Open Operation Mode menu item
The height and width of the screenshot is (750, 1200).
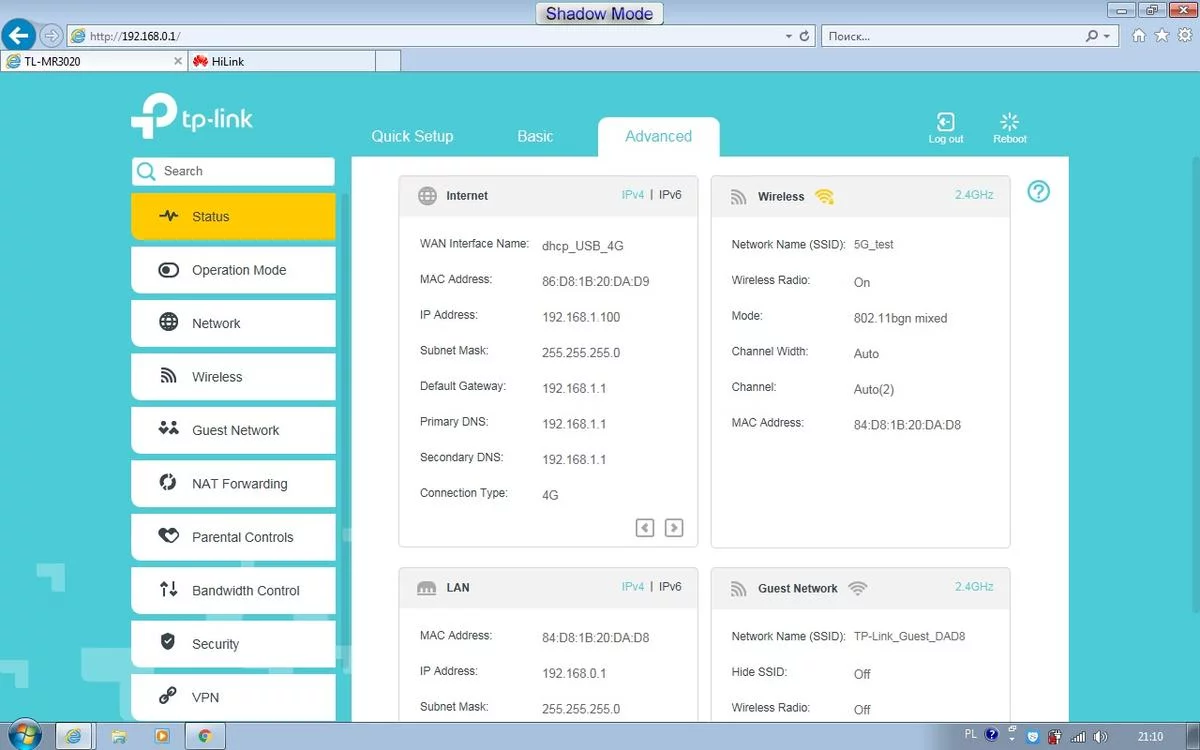pos(233,270)
